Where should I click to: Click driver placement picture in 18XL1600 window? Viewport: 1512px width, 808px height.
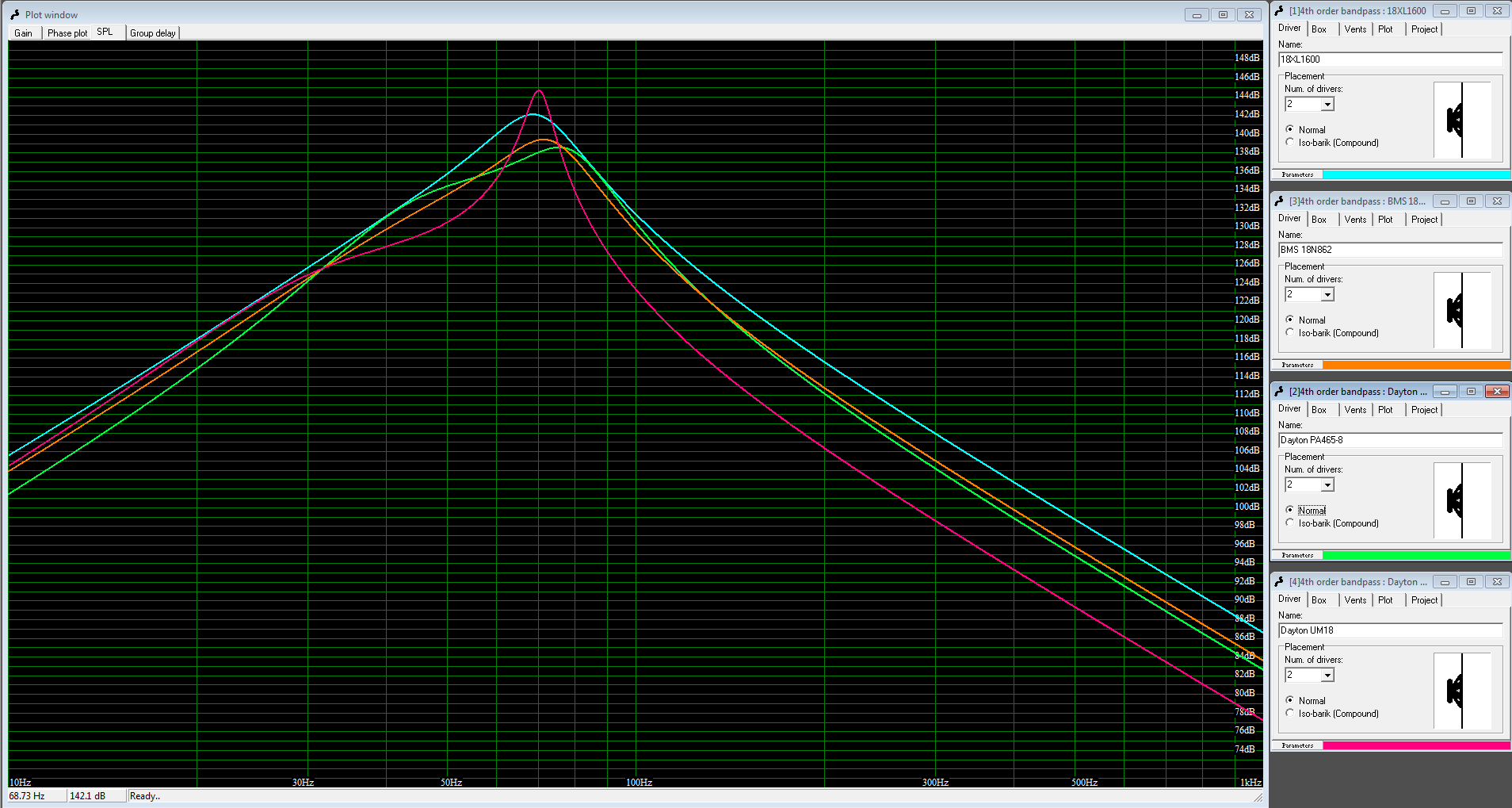[1462, 121]
